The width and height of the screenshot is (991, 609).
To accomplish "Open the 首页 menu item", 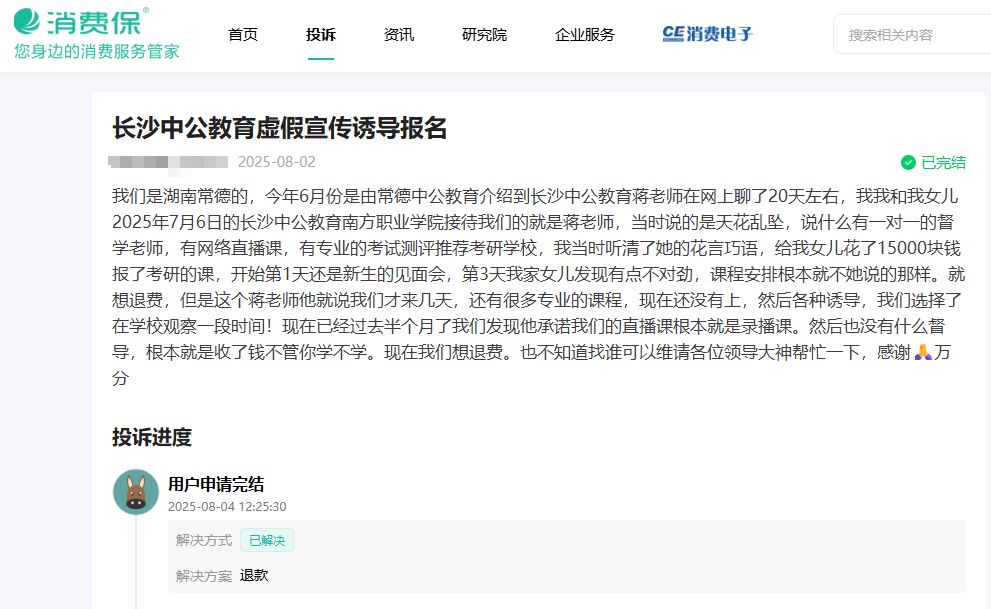I will pyautogui.click(x=243, y=35).
